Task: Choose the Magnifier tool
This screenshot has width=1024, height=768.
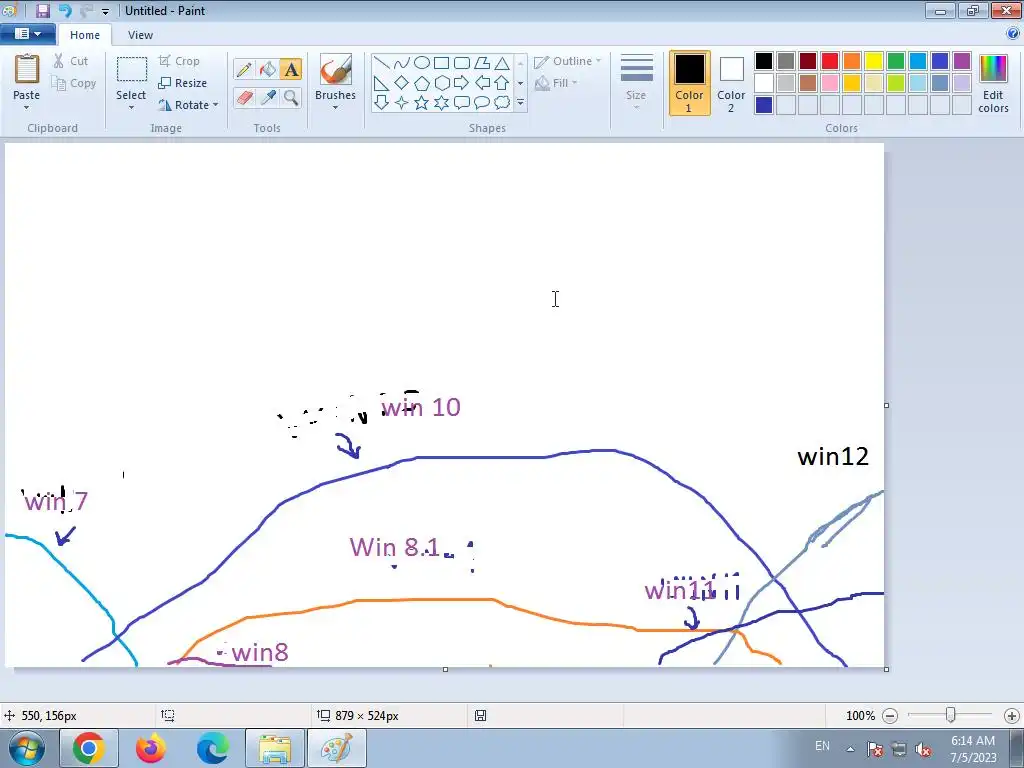Action: point(291,97)
